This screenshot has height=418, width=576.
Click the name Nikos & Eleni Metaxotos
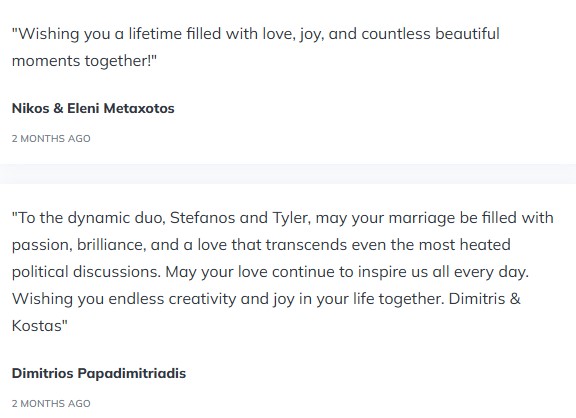coord(93,108)
